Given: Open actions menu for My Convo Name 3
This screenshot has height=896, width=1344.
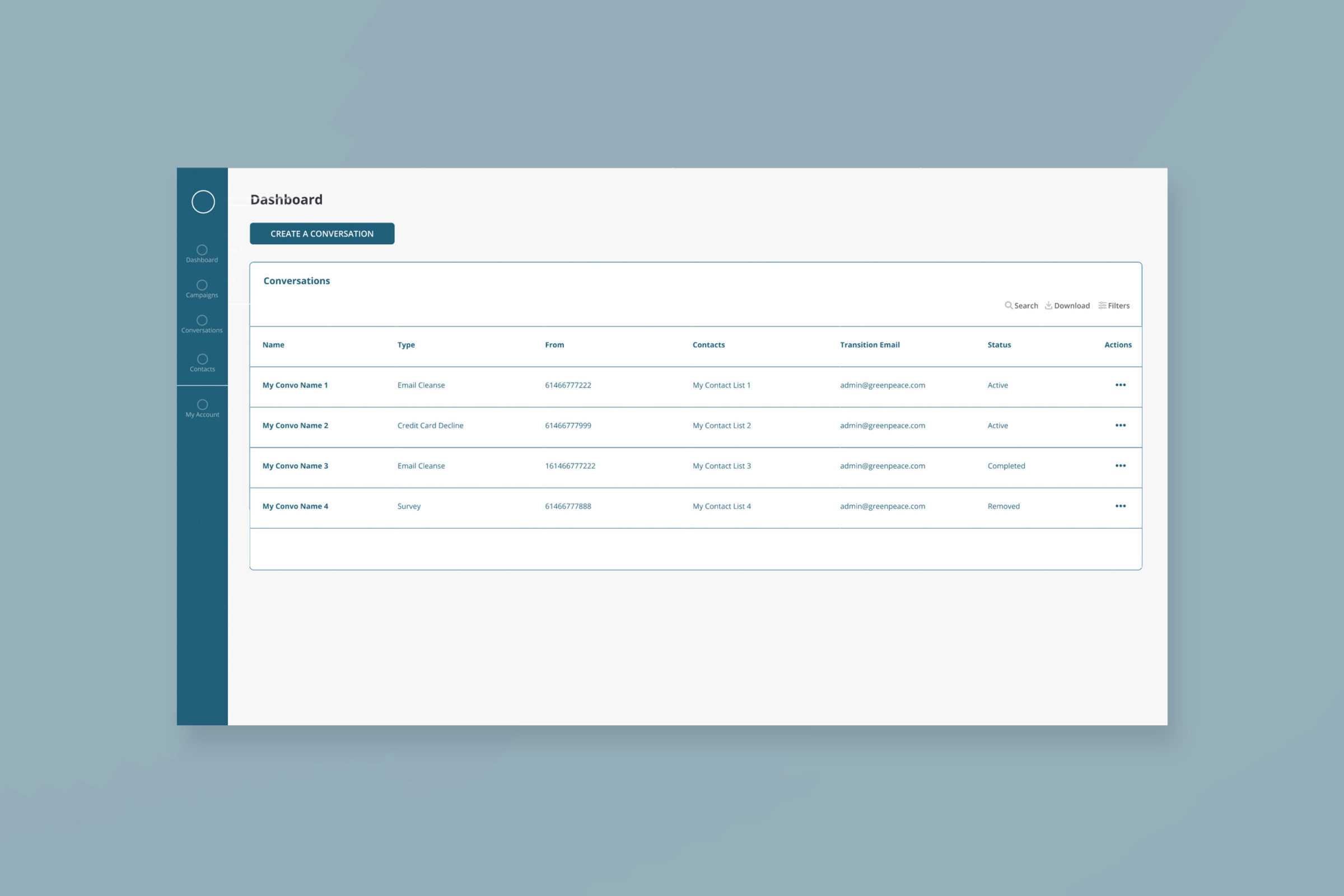Looking at the screenshot, I should (x=1121, y=466).
